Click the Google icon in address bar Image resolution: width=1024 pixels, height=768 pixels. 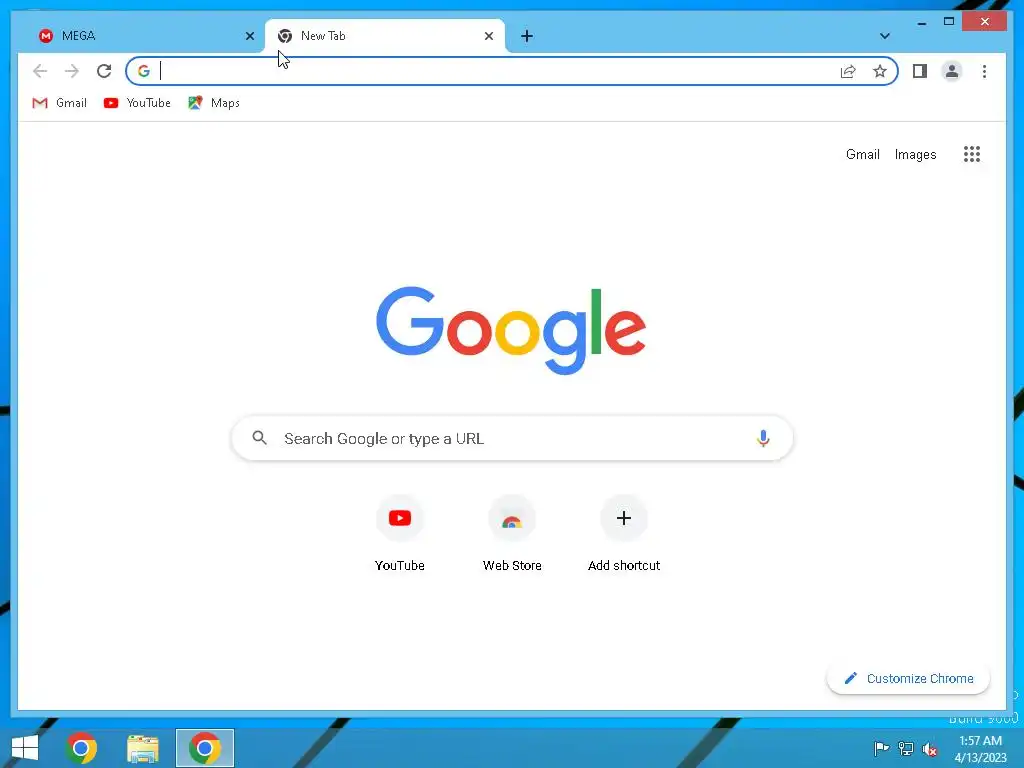[144, 71]
